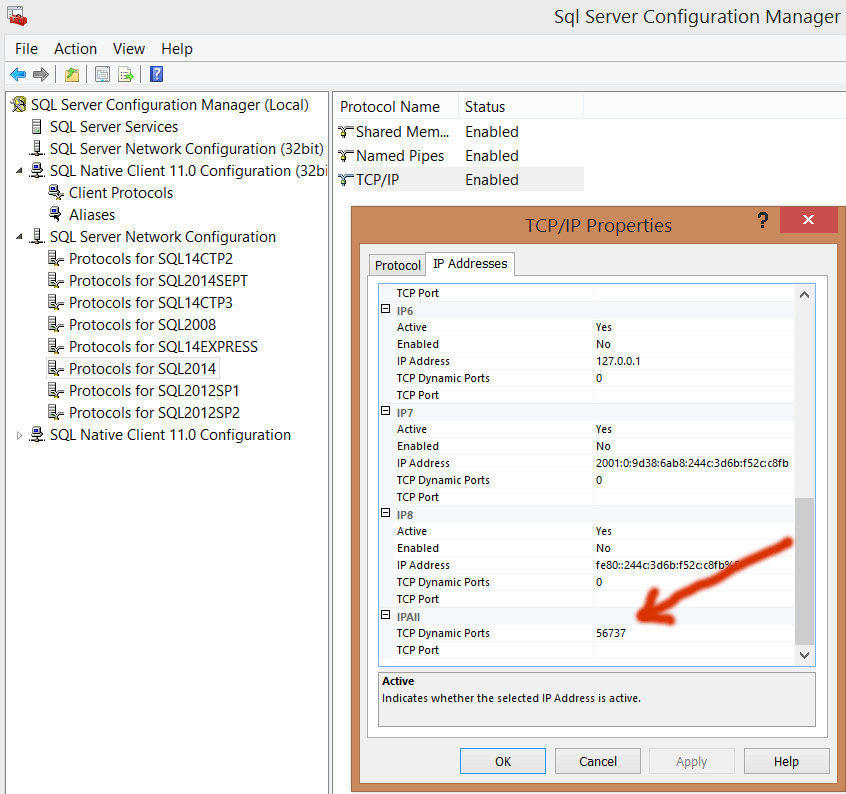Click the help question mark in TCP/IP Properties
The image size is (846, 794).
click(763, 221)
